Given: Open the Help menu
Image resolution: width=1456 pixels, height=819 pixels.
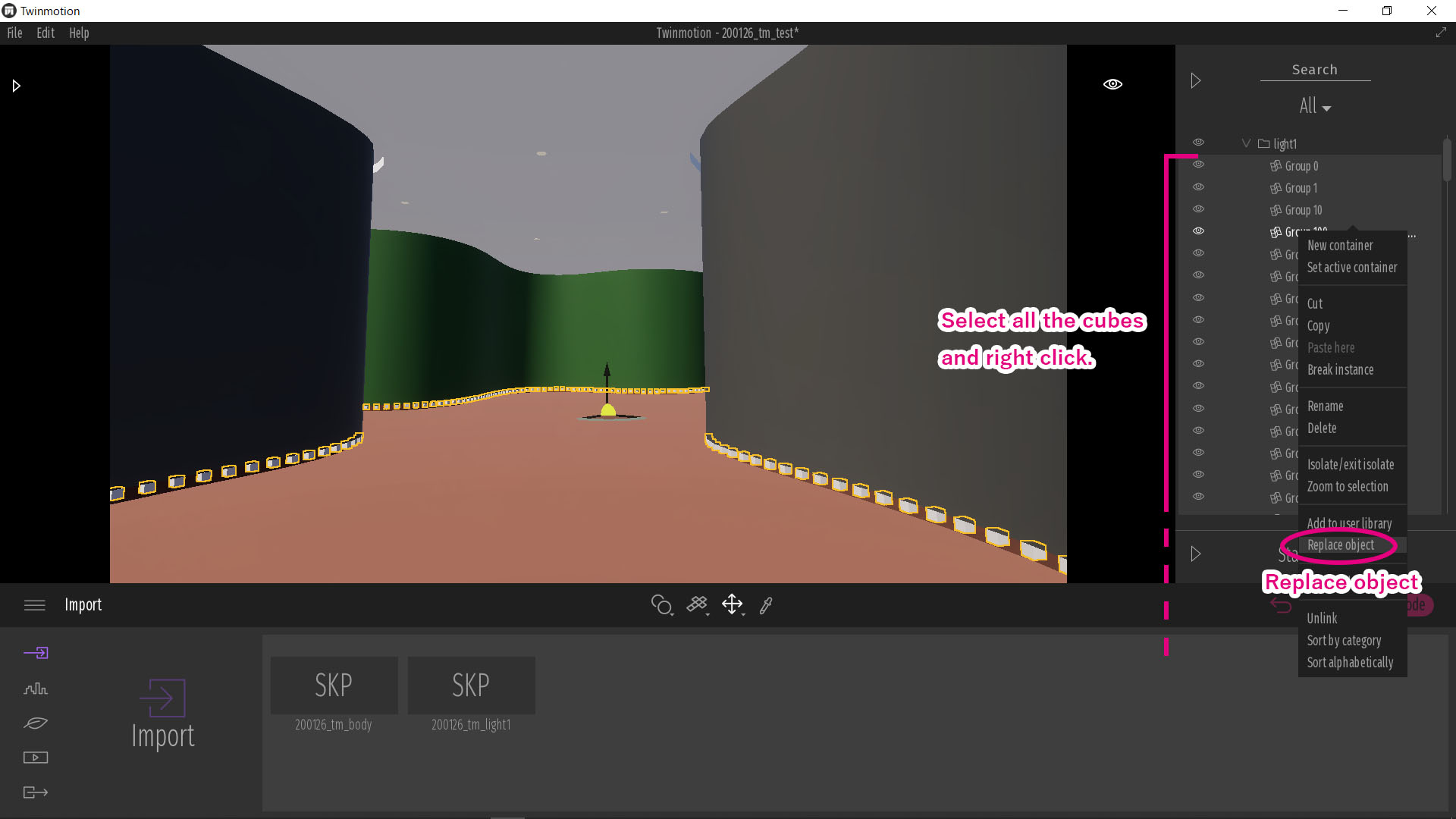Looking at the screenshot, I should [79, 33].
